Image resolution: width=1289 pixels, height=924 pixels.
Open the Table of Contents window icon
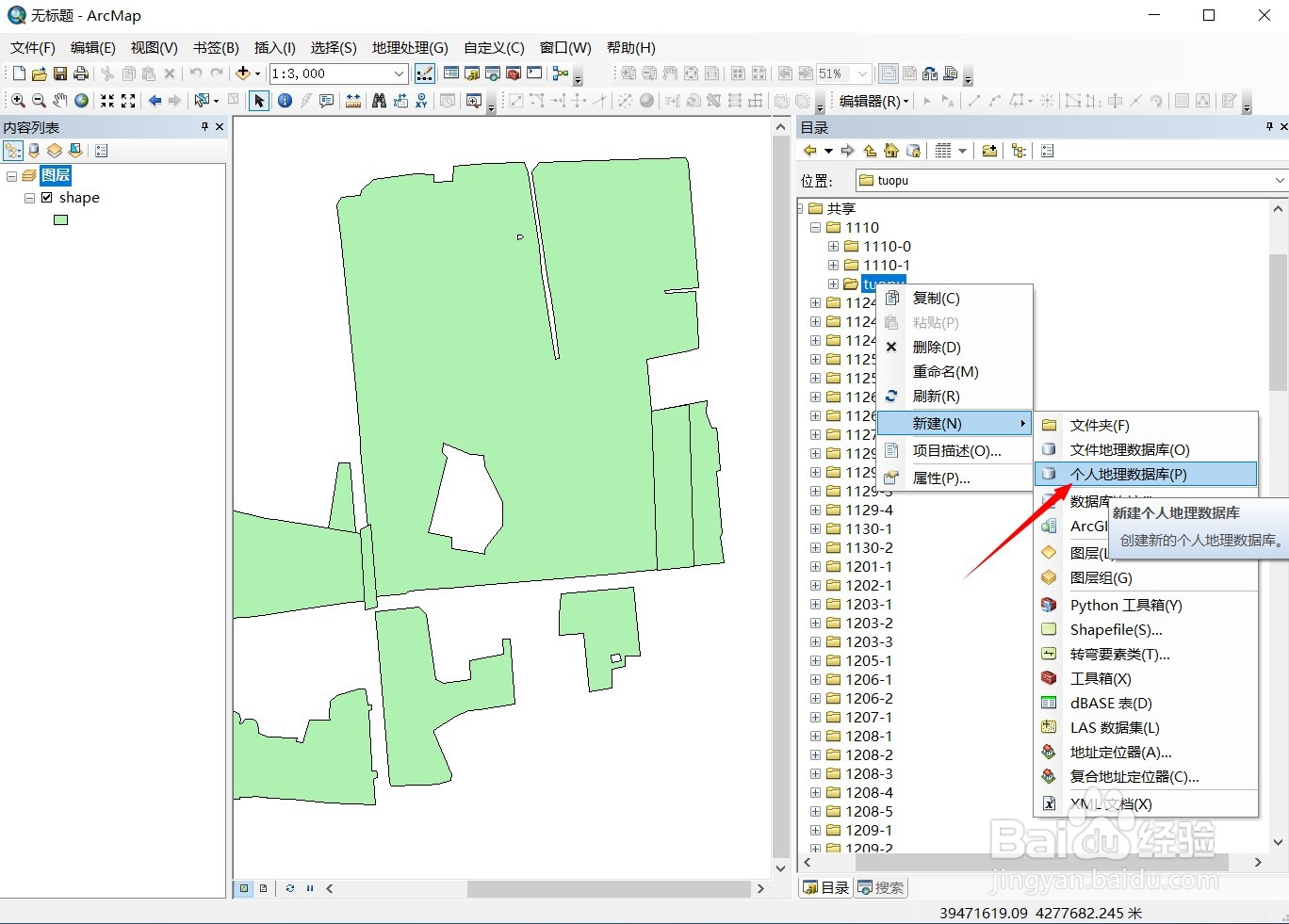pyautogui.click(x=451, y=73)
